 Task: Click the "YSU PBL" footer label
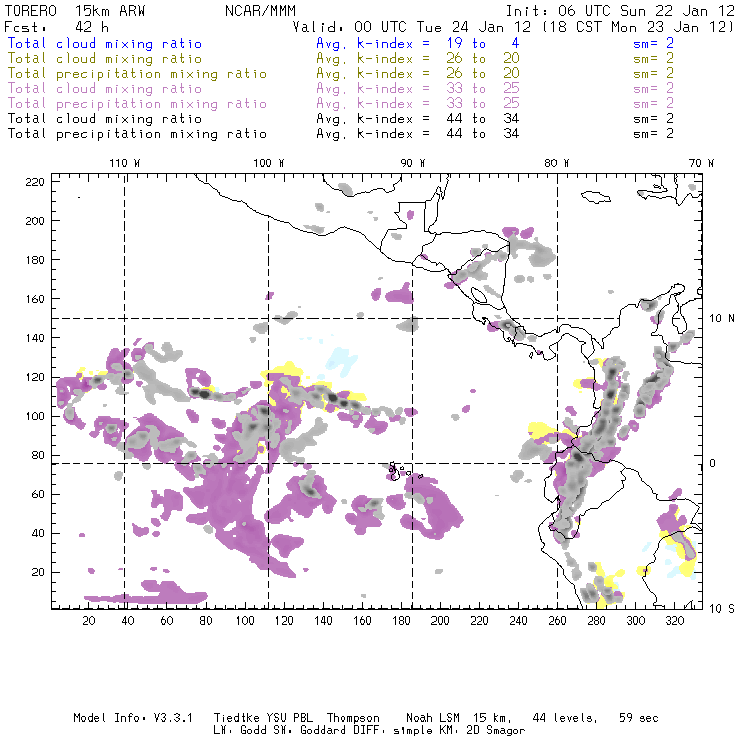pos(289,718)
